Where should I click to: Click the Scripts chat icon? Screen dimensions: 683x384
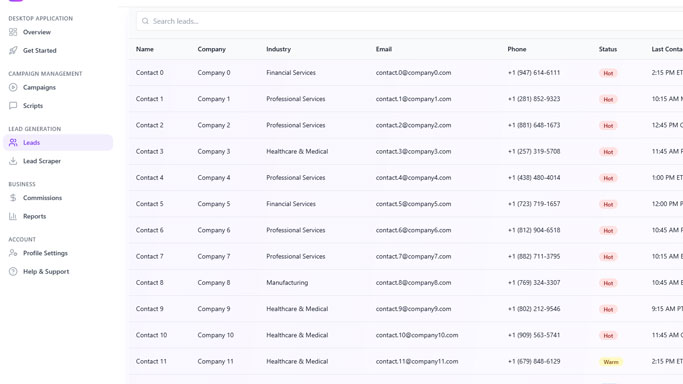click(x=13, y=106)
